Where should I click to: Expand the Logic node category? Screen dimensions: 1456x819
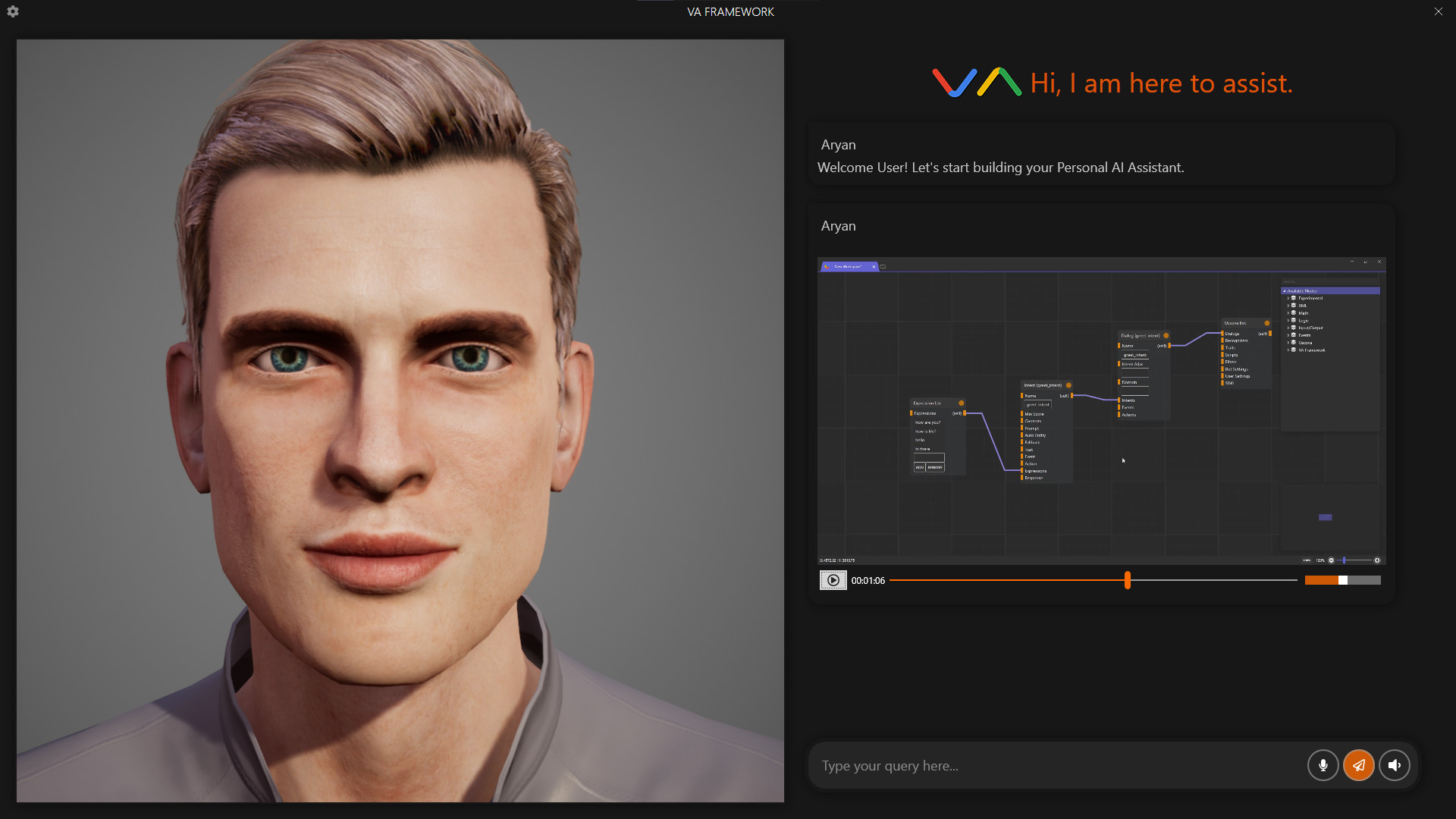(1288, 320)
